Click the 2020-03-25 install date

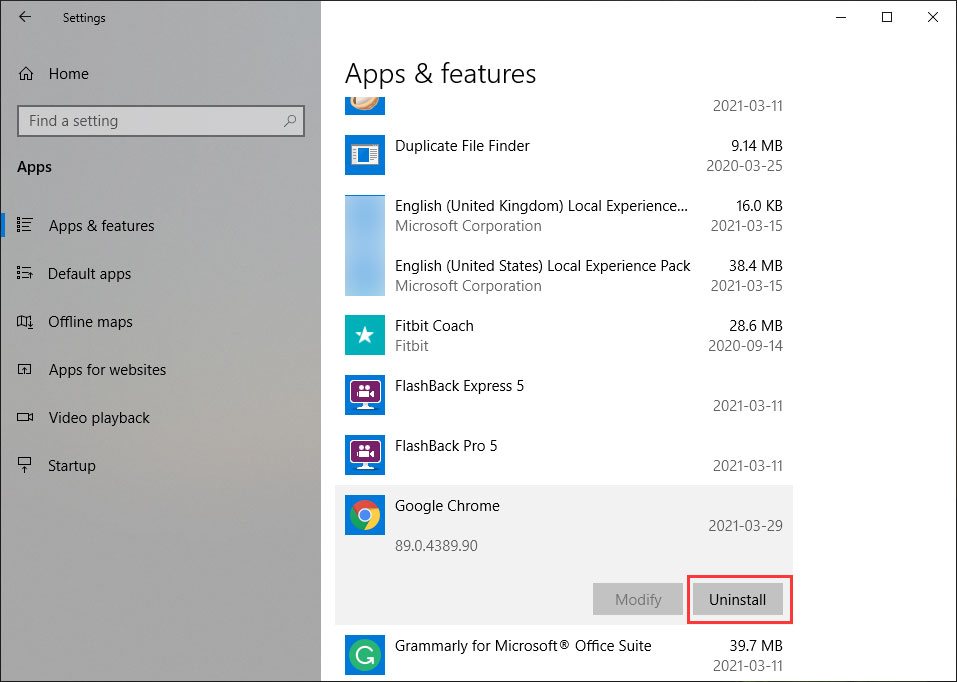744,166
